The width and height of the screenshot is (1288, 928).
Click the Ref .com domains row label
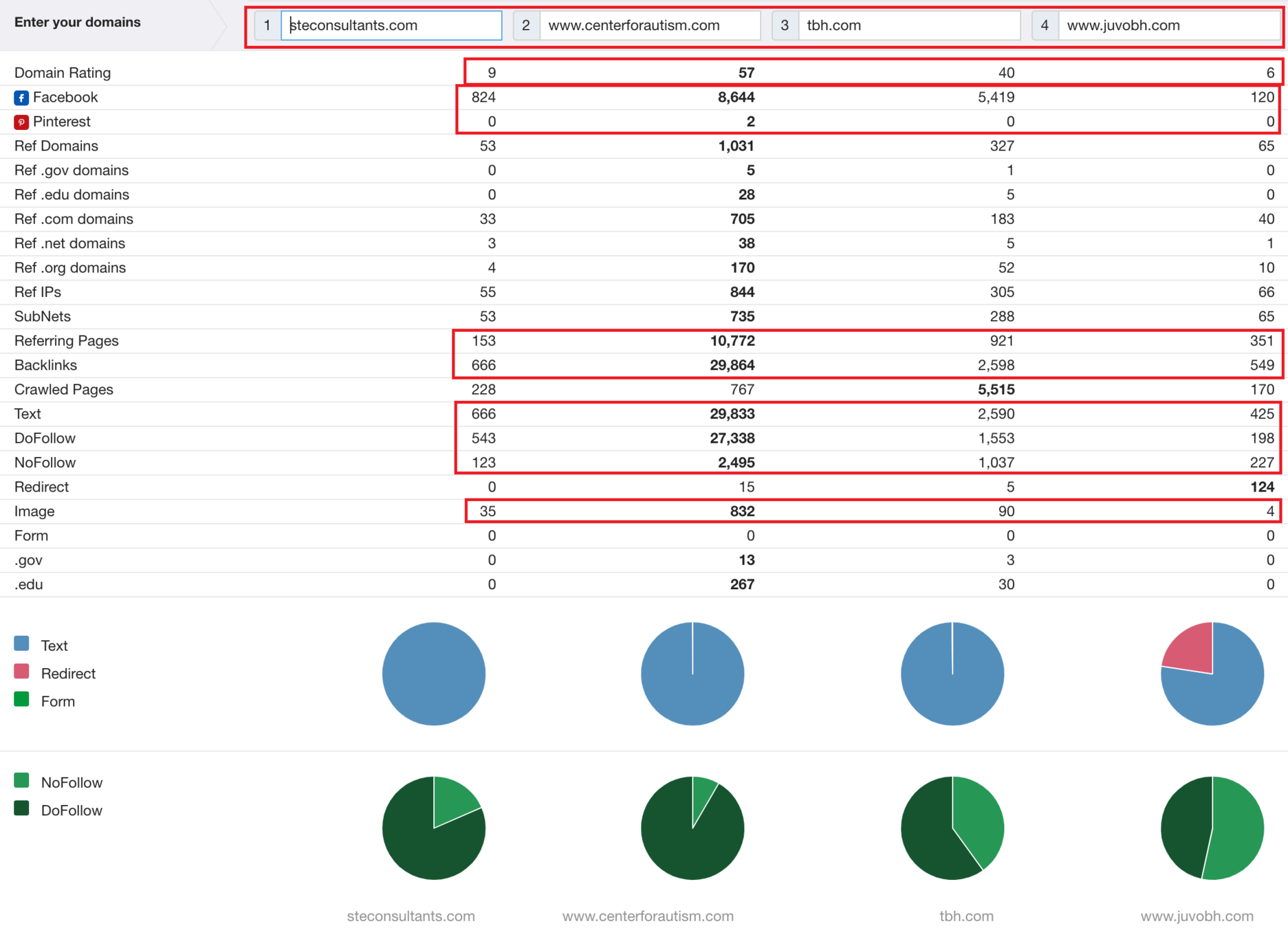tap(74, 219)
